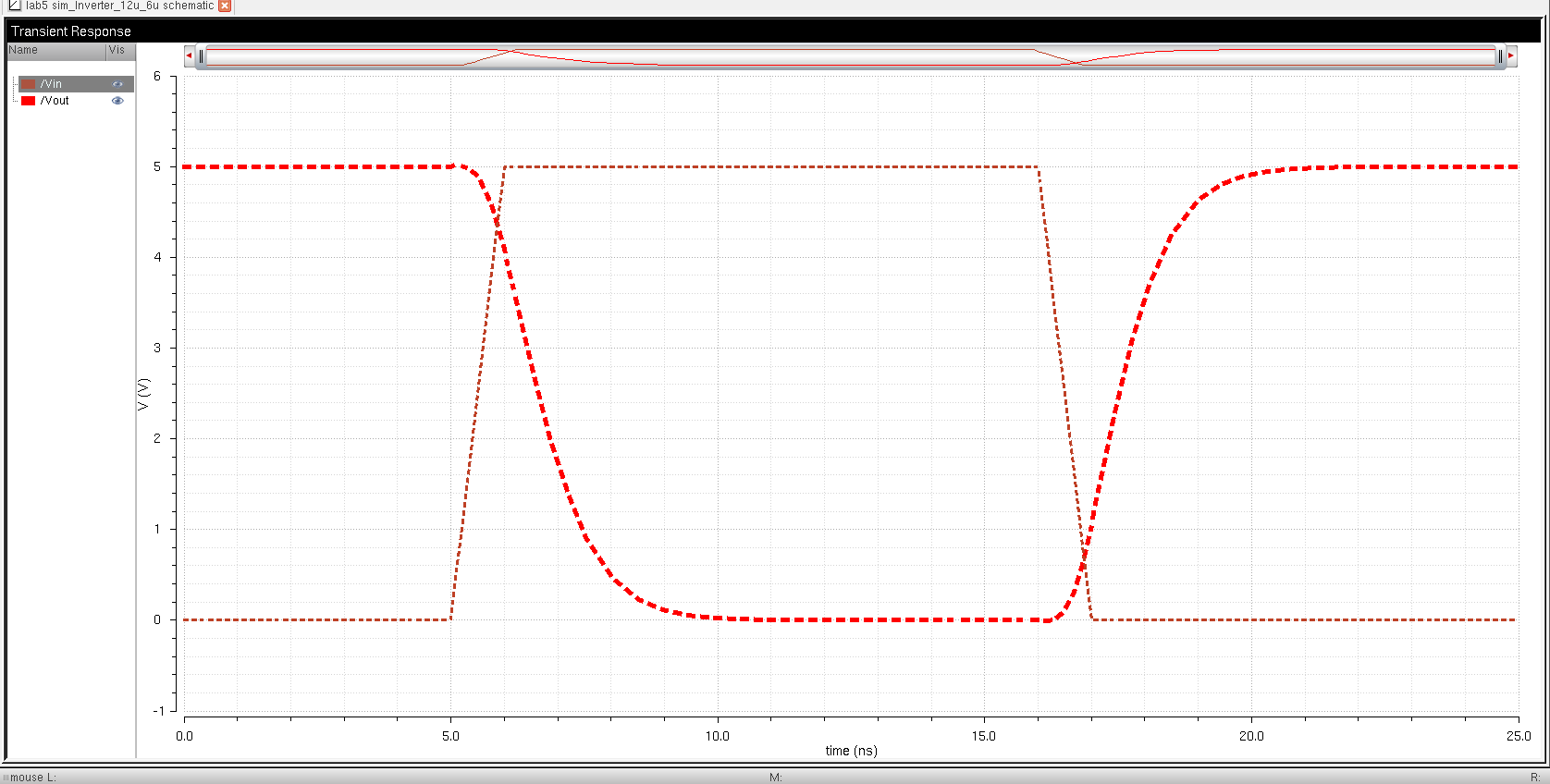Click the right handle of the zoom slider
1550x784 pixels.
point(1500,56)
